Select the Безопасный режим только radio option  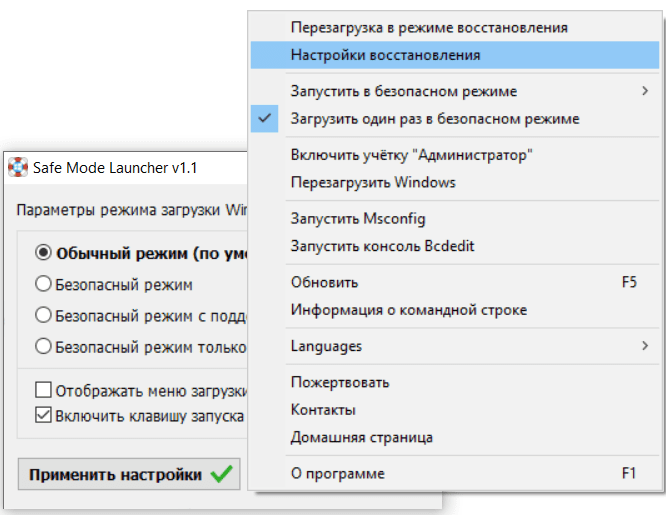tap(43, 347)
